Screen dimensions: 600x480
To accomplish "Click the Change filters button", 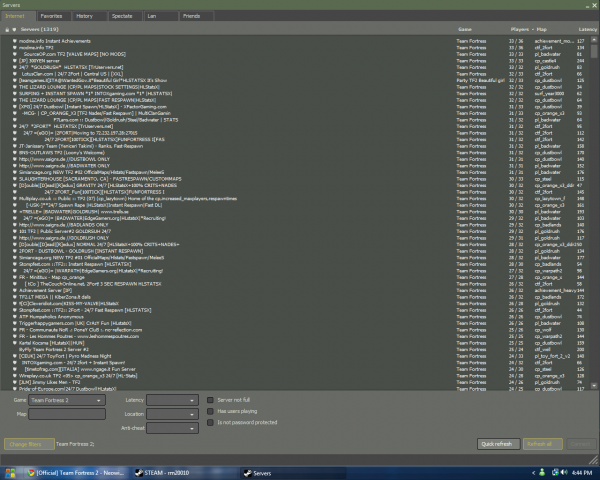I will (29, 444).
